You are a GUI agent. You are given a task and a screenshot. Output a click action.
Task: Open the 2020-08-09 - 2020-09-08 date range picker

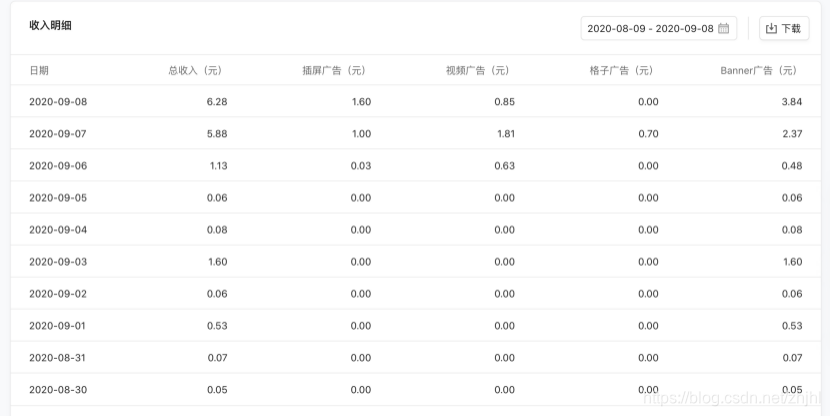658,28
